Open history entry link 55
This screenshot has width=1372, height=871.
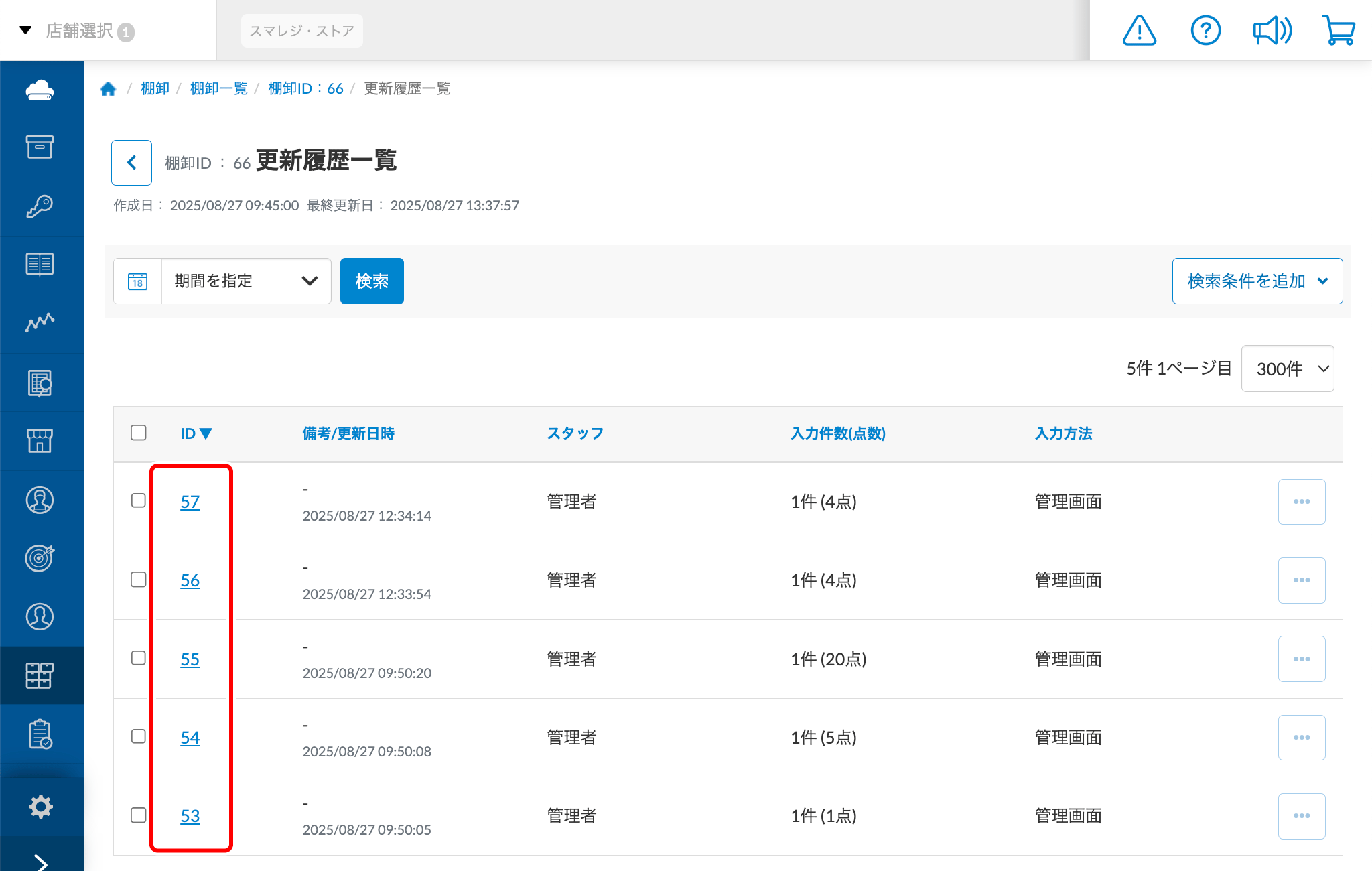190,659
